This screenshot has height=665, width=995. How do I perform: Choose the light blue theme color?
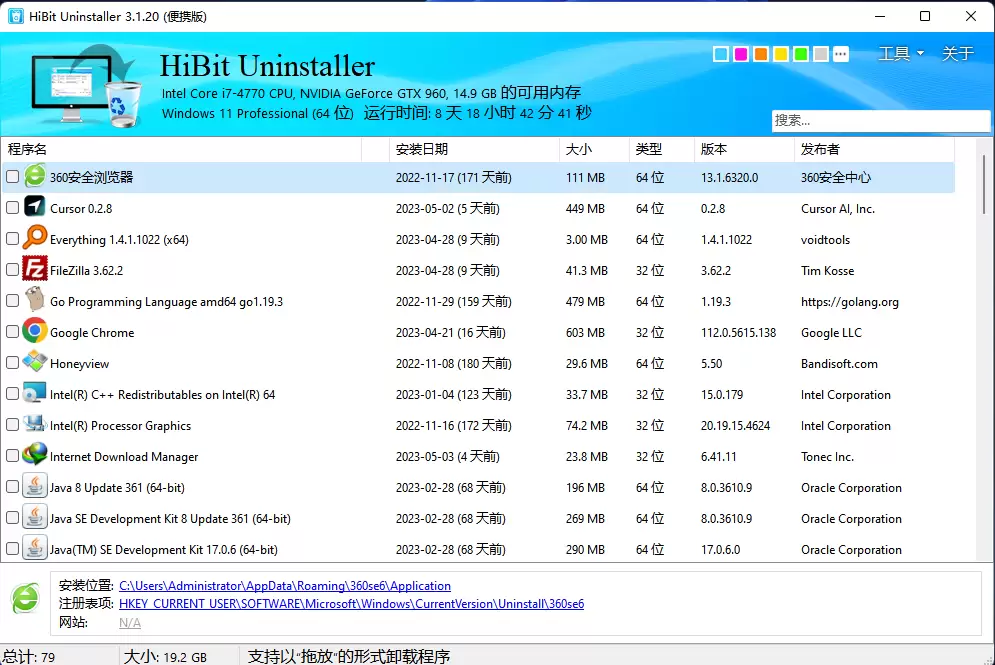pos(721,54)
